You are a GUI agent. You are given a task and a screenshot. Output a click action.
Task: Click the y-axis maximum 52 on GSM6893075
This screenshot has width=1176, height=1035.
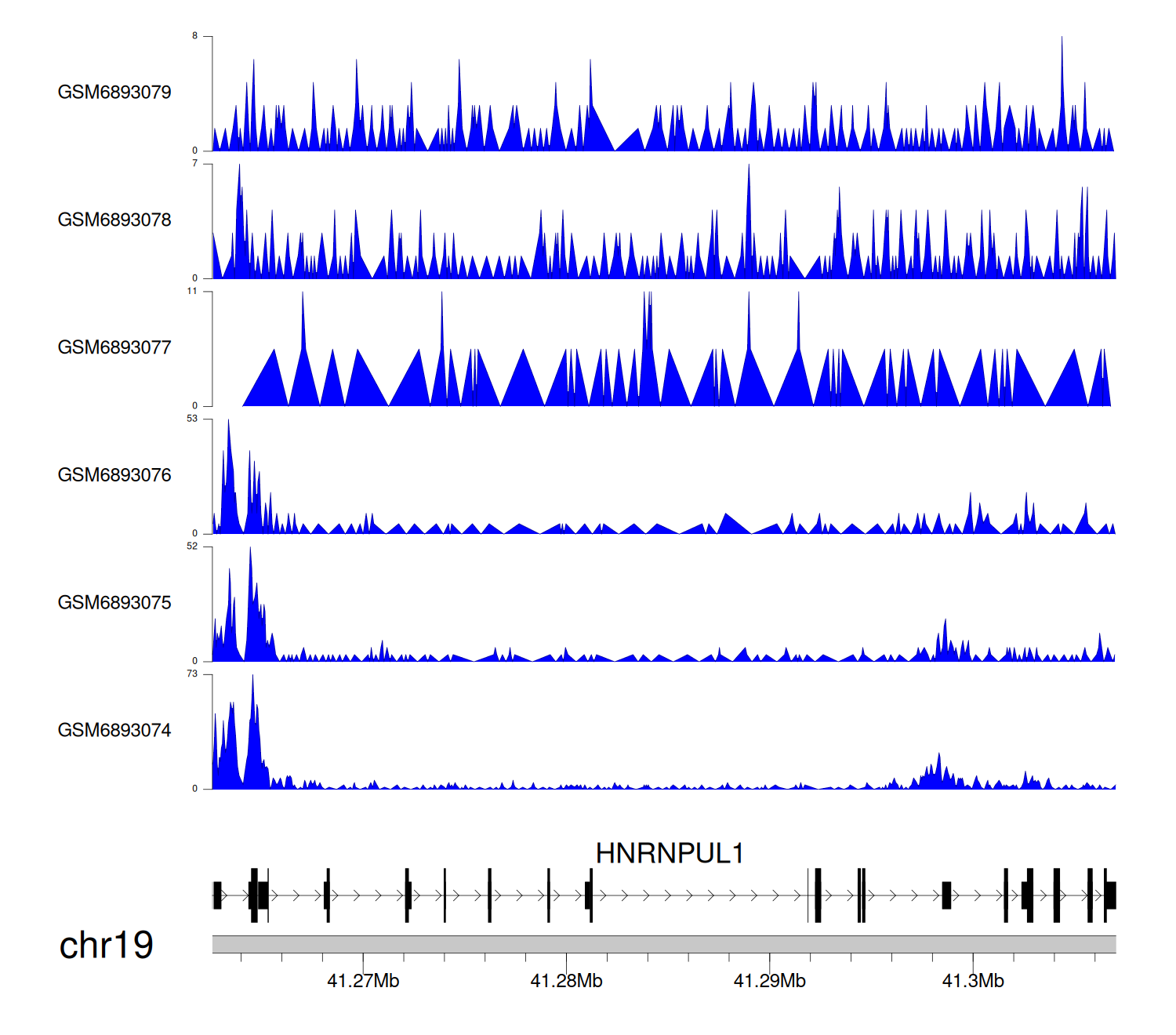[193, 547]
